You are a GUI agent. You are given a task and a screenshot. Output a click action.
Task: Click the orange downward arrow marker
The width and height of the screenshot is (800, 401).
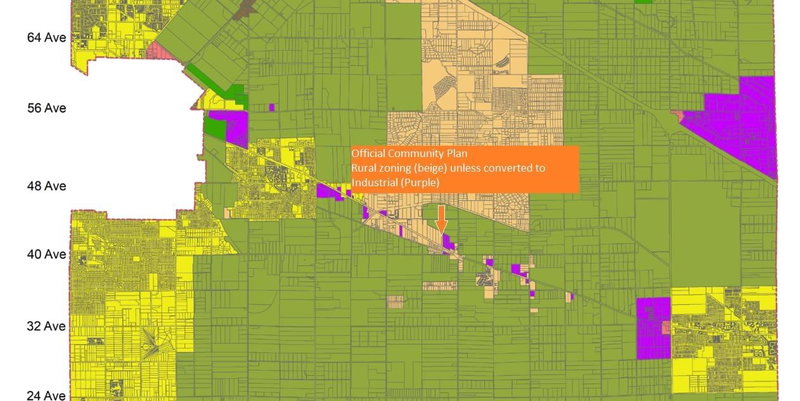point(442,219)
